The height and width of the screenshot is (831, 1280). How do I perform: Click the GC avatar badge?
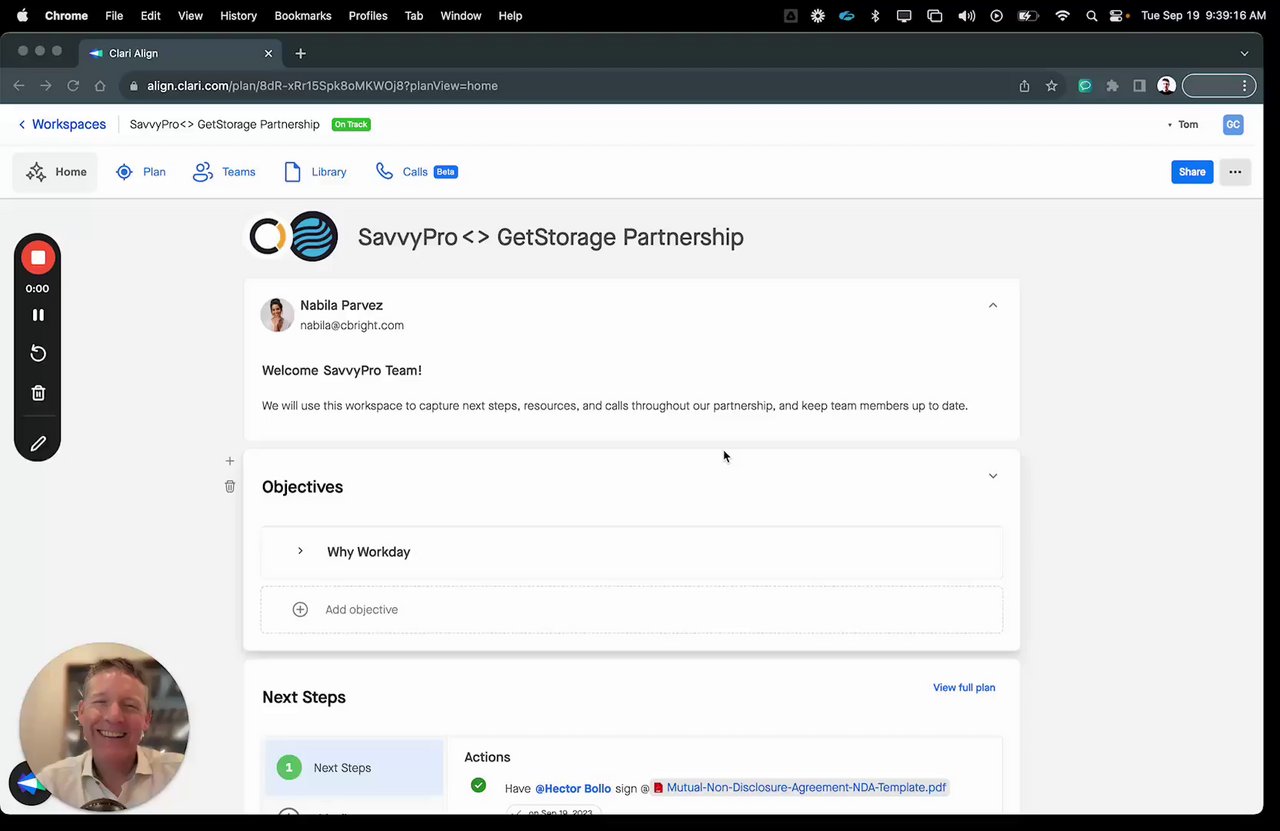coord(1233,124)
